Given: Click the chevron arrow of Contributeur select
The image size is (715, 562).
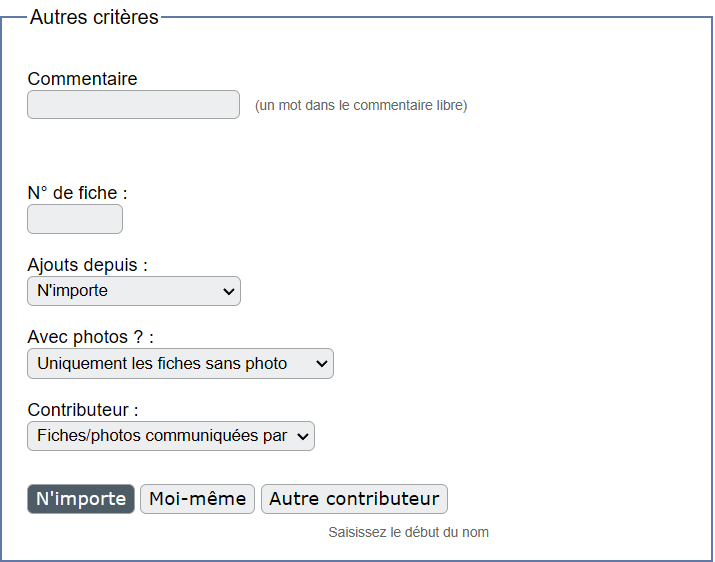Looking at the screenshot, I should tap(303, 436).
